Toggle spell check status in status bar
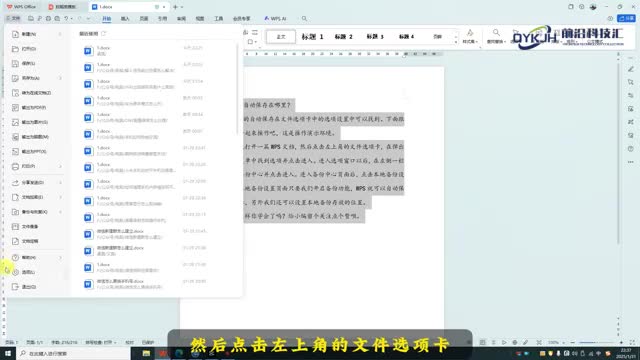Viewport: 640px width, 360px height. click(100, 342)
